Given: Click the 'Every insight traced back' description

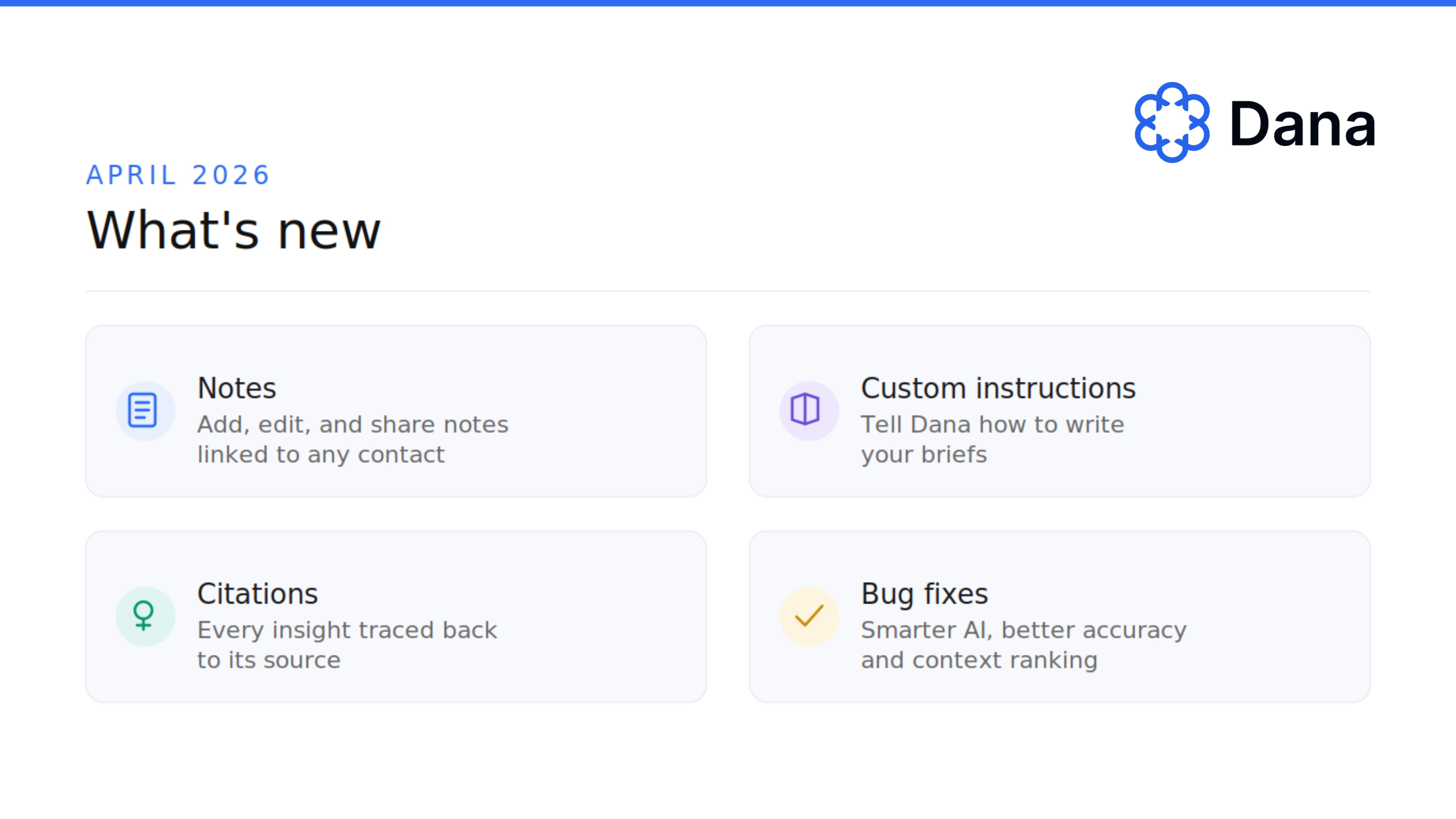Looking at the screenshot, I should click(x=347, y=645).
